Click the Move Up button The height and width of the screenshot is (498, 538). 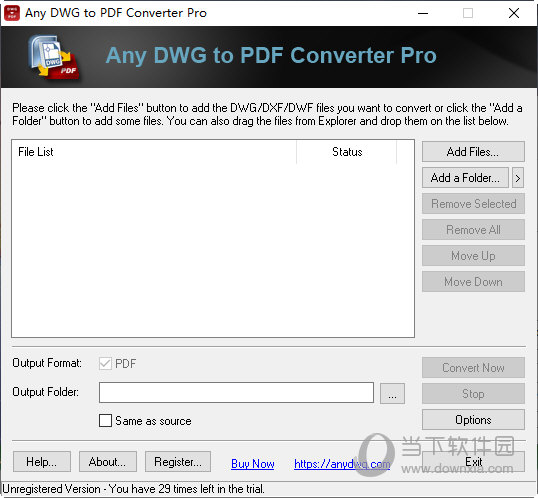[473, 256]
